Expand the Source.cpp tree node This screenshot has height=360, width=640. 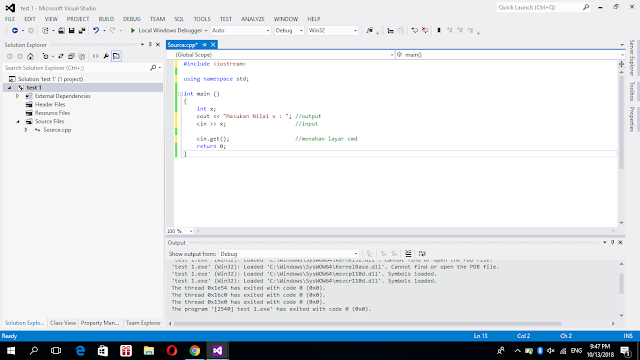(x=26, y=130)
